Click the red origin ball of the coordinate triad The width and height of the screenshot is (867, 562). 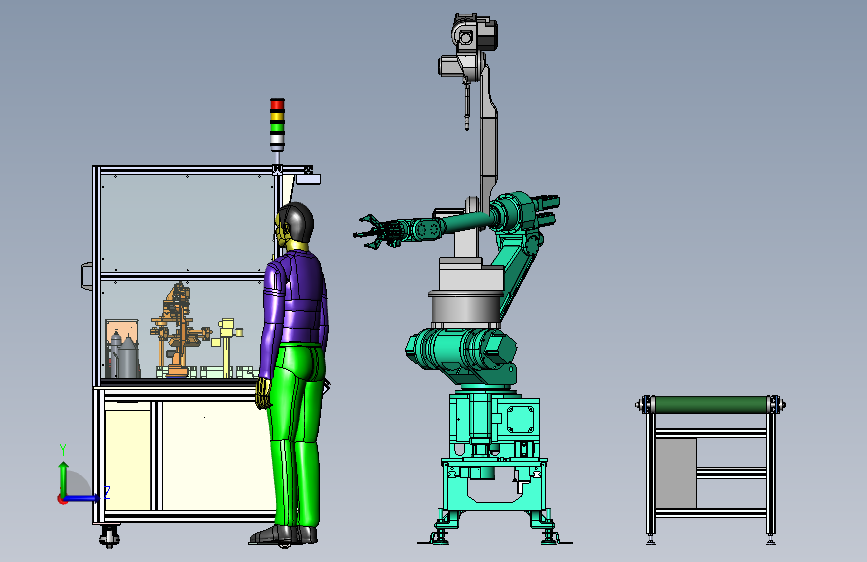(x=62, y=499)
